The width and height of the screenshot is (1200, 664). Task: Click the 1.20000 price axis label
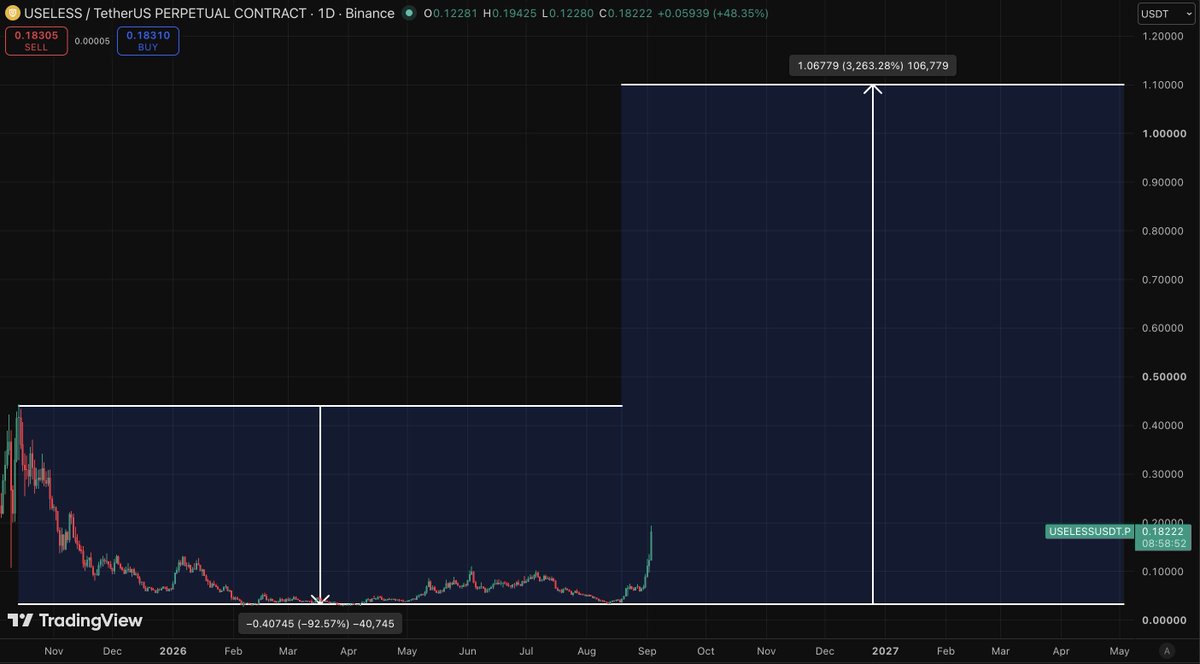point(1162,36)
